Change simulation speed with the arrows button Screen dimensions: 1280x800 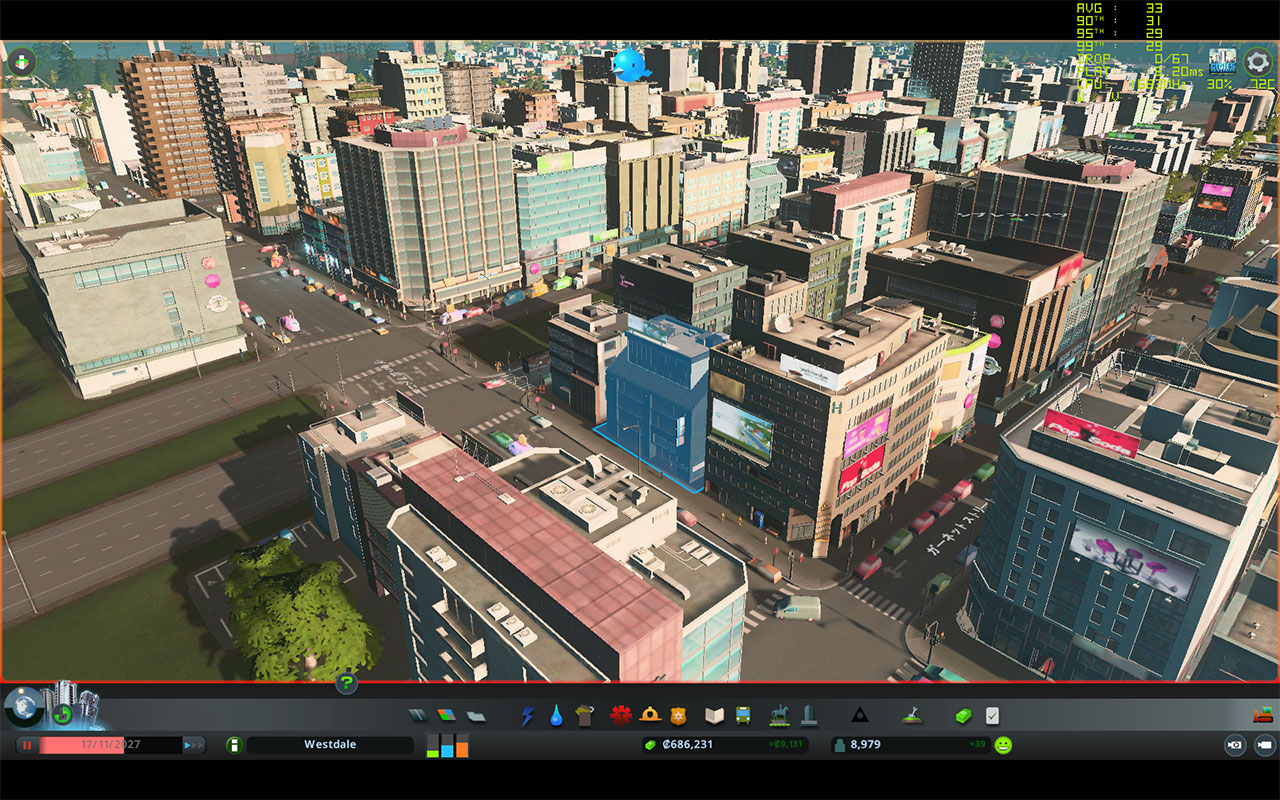click(194, 745)
